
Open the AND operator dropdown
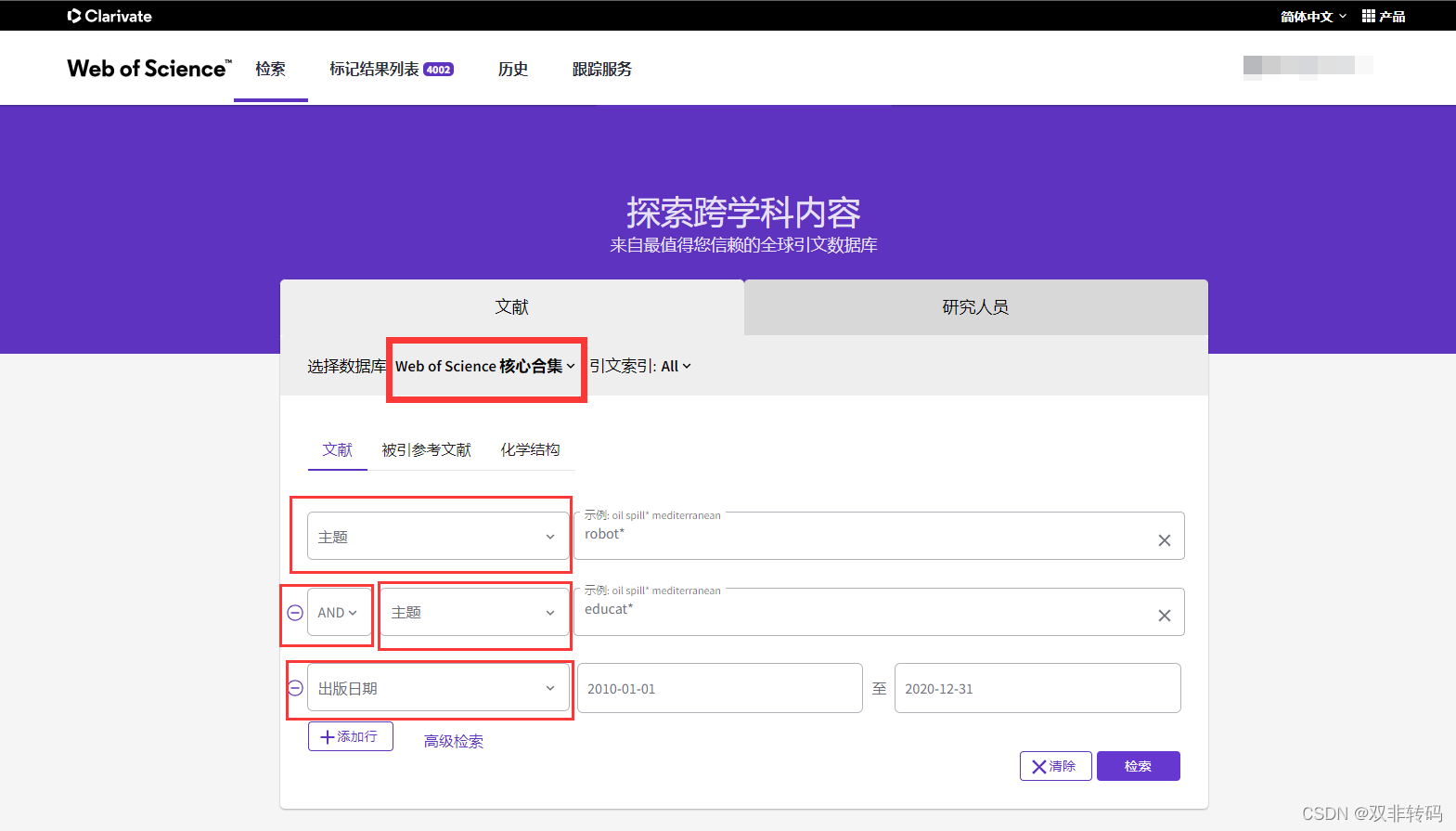tap(338, 612)
